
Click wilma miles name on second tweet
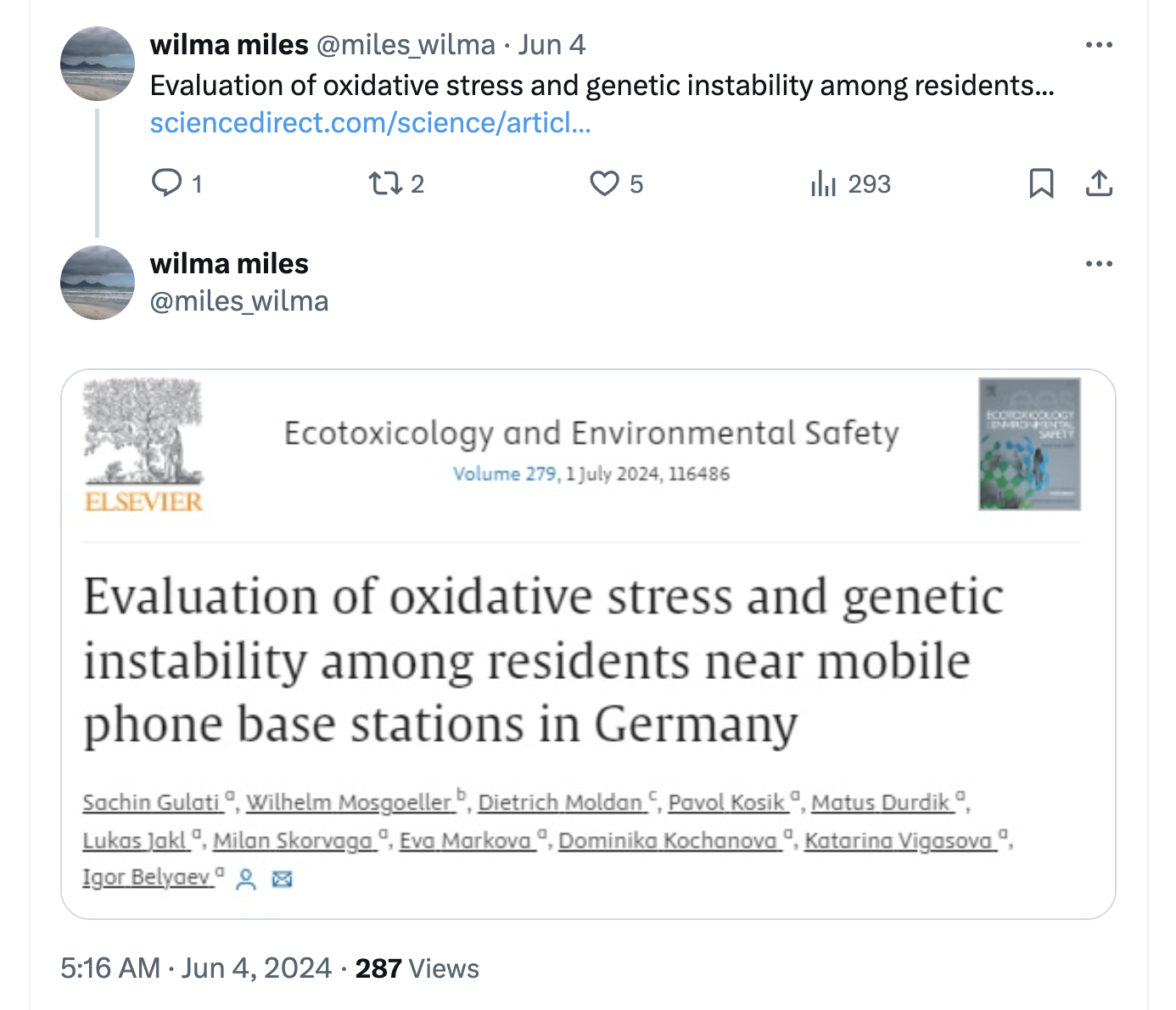pyautogui.click(x=229, y=264)
